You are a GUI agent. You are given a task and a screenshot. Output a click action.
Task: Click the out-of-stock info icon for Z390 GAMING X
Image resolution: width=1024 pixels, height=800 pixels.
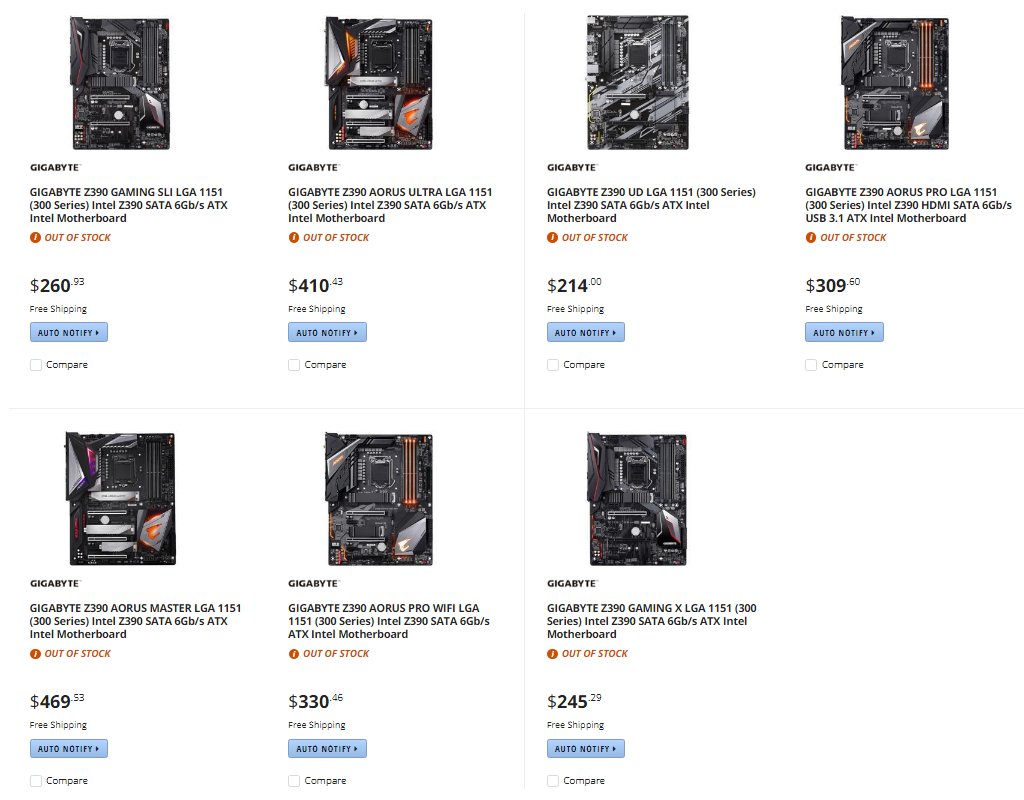point(553,654)
